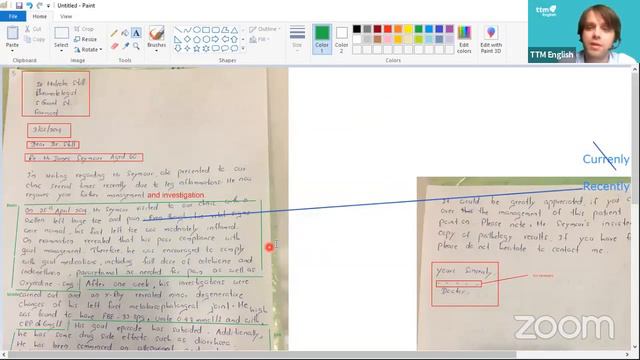Click the vertical scrollbar down arrow
The height and width of the screenshot is (360, 640).
pos(635,347)
